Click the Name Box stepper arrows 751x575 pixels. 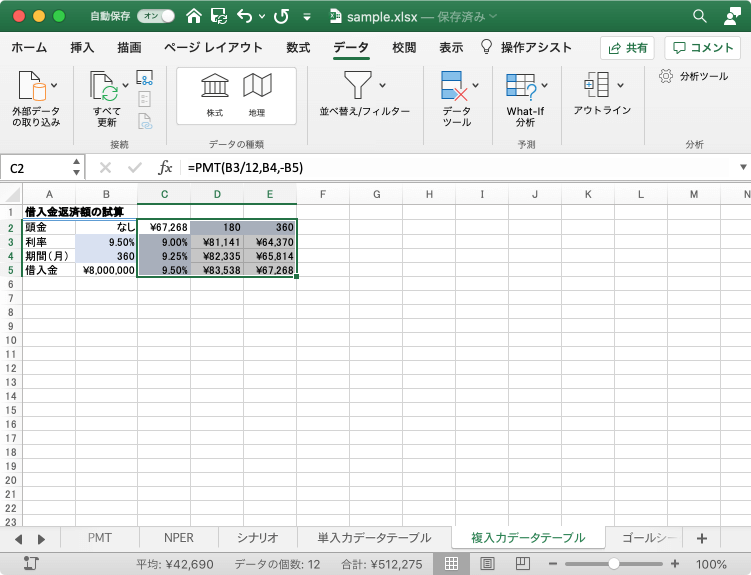(77, 167)
